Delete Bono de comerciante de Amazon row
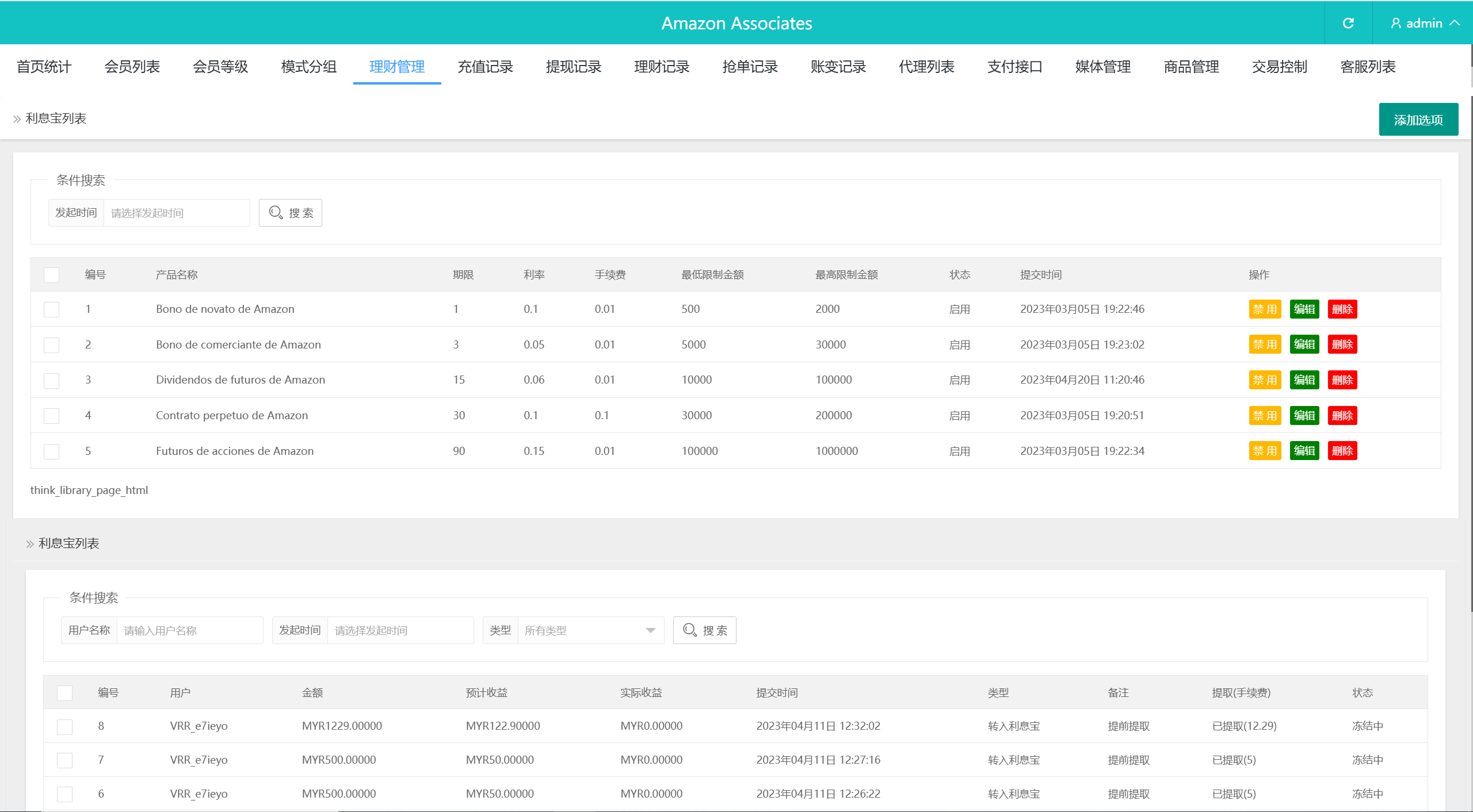The width and height of the screenshot is (1473, 812). coord(1342,344)
